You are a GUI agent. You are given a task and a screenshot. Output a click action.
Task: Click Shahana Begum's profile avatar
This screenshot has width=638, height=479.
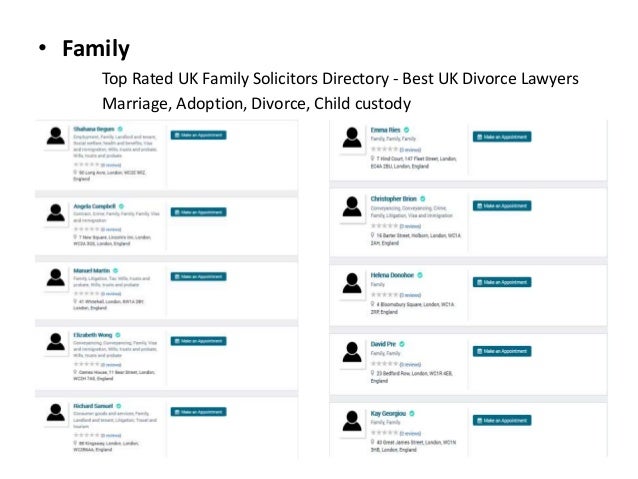(56, 136)
